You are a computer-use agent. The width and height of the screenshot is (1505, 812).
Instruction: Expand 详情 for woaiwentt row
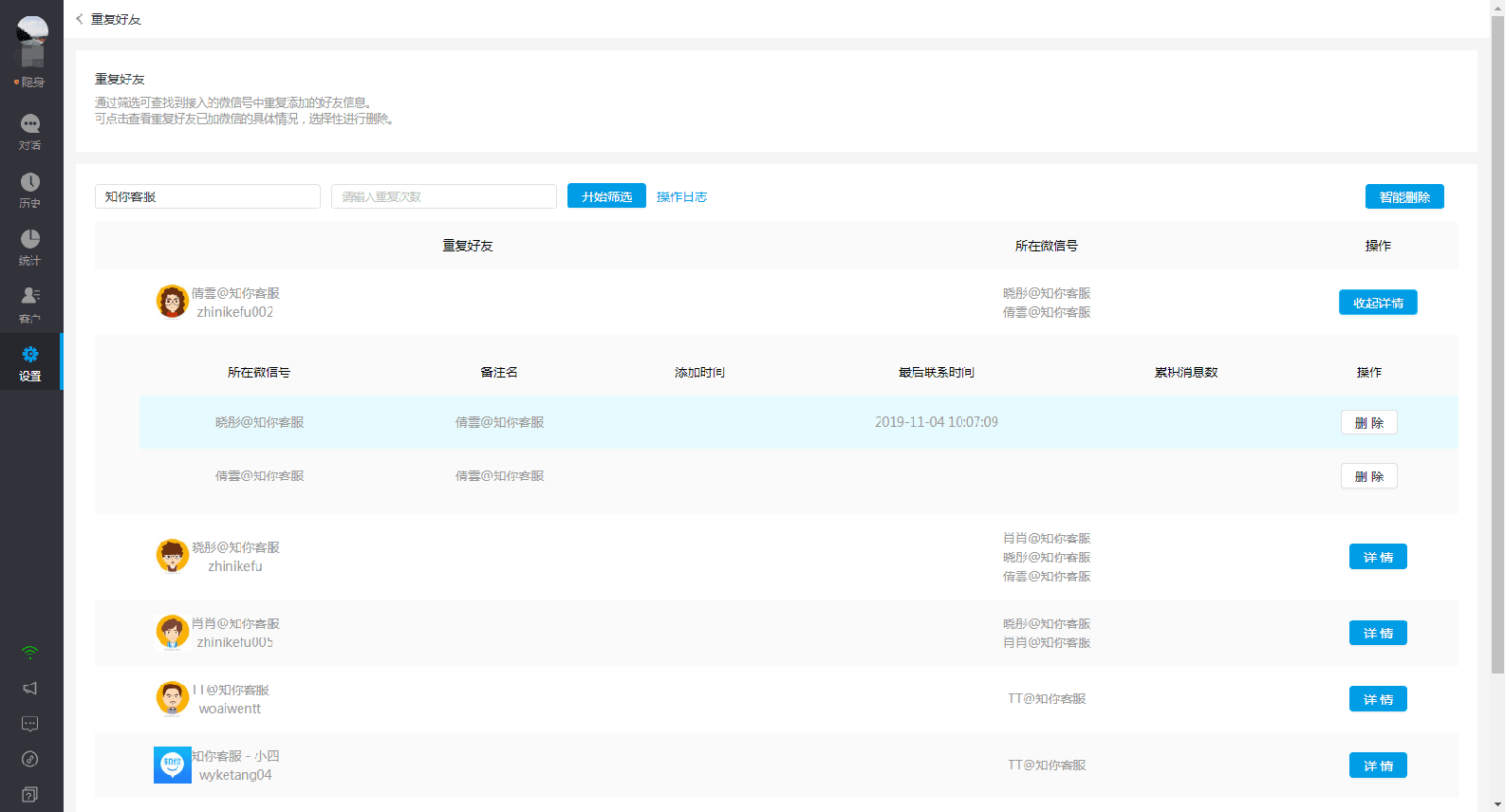pos(1378,699)
